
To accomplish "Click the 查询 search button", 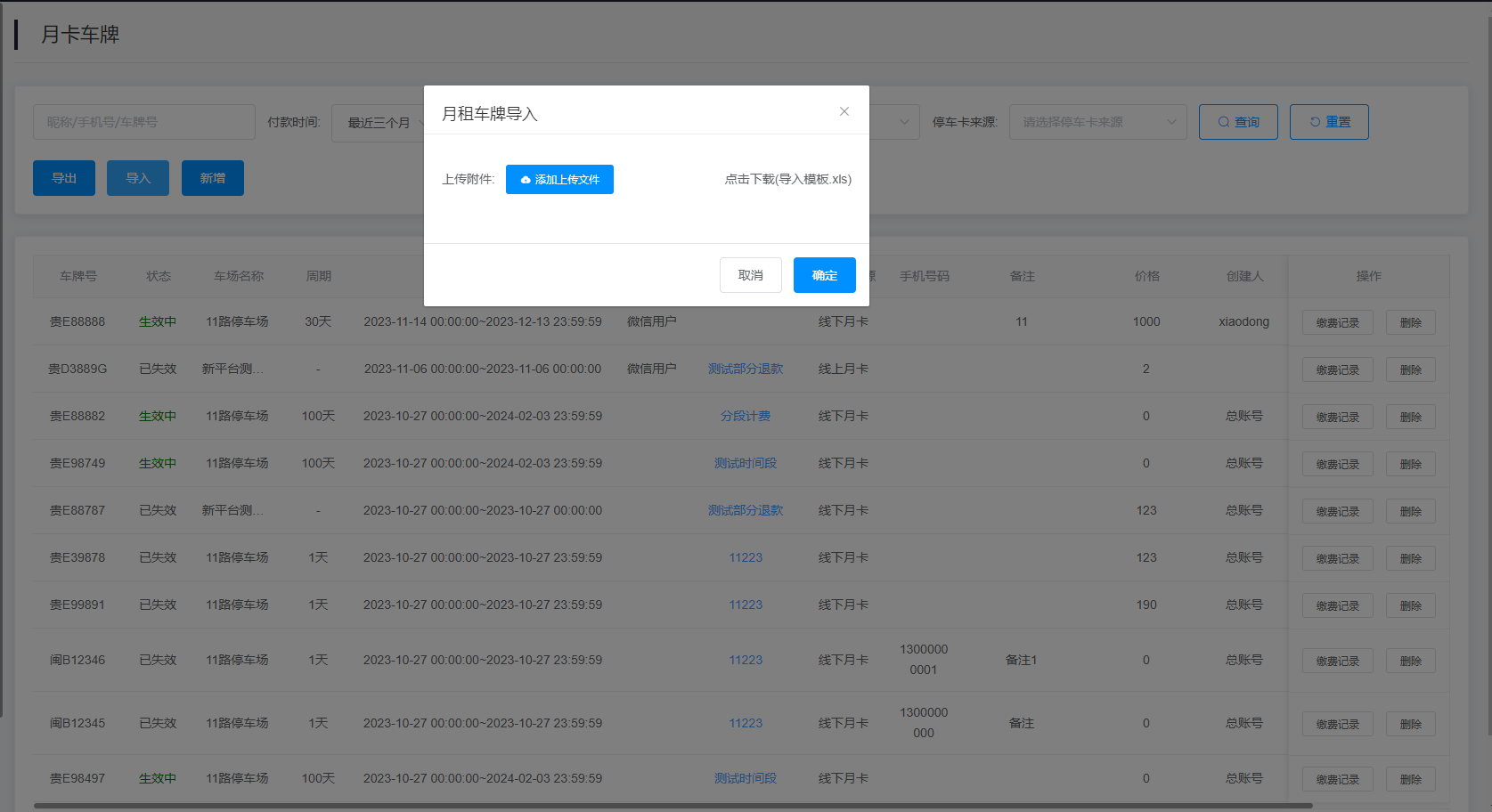I will [x=1237, y=122].
